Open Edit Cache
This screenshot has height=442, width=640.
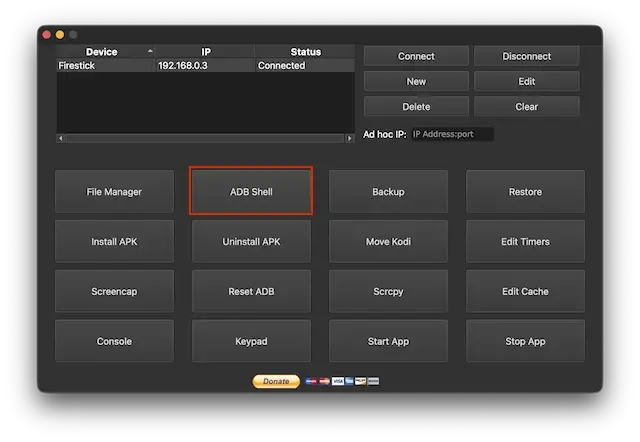525,291
